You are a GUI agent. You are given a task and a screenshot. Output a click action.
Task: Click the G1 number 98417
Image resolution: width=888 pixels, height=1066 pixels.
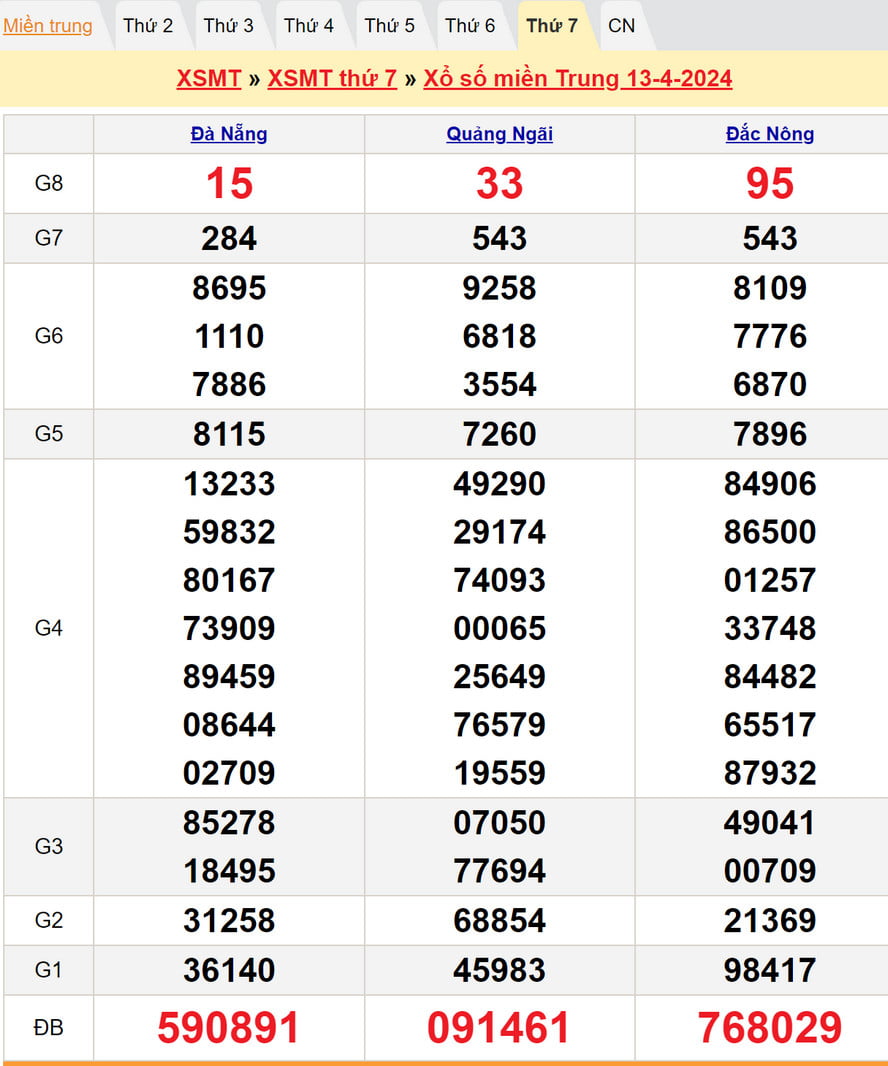coord(769,970)
